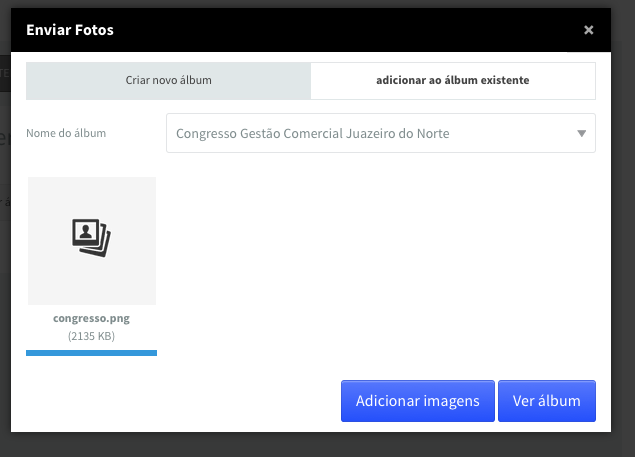The image size is (635, 457).
Task: Click the Enviar Fotos dialog title
Action: 70,30
